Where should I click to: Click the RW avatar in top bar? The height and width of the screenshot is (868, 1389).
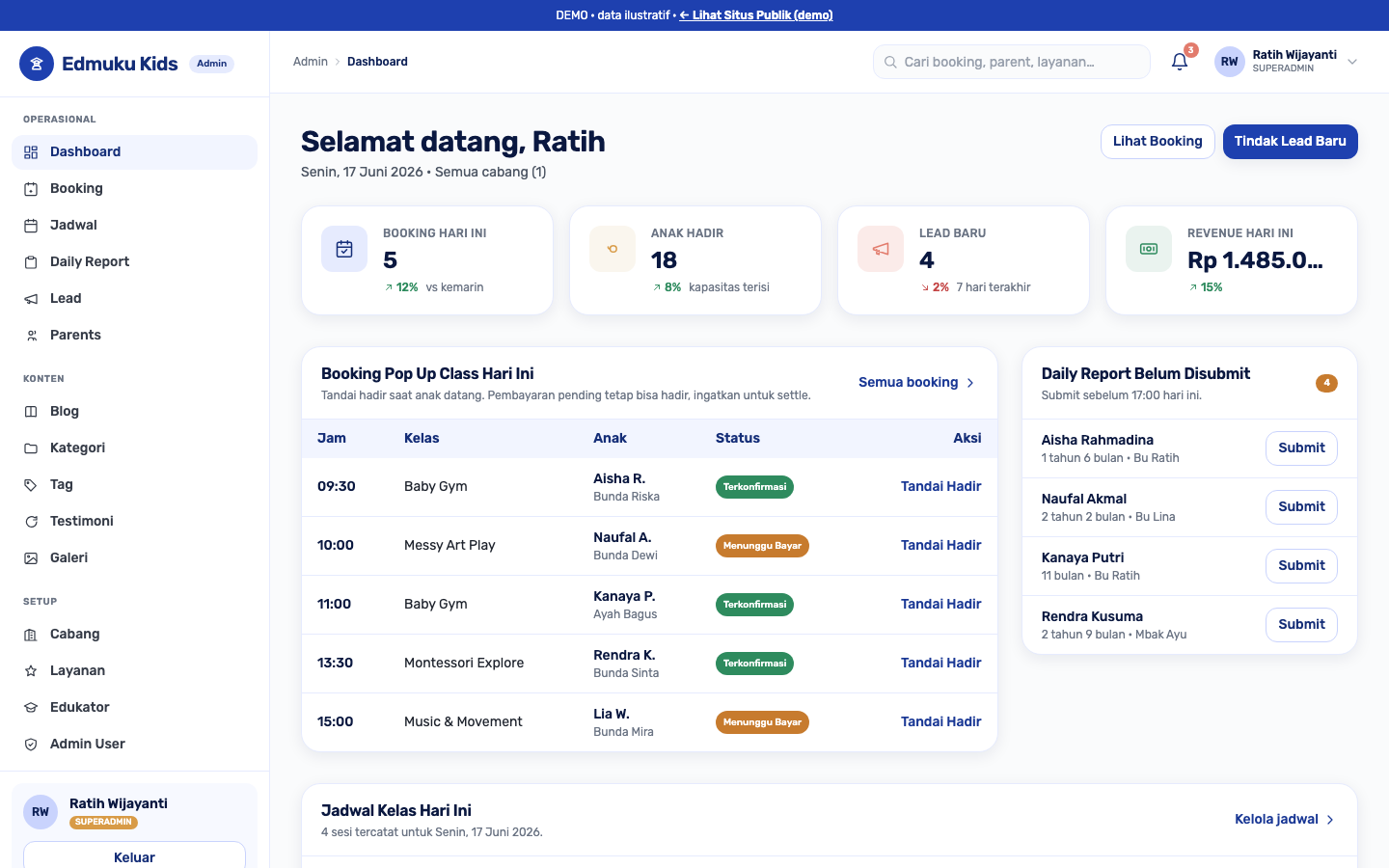1230,62
